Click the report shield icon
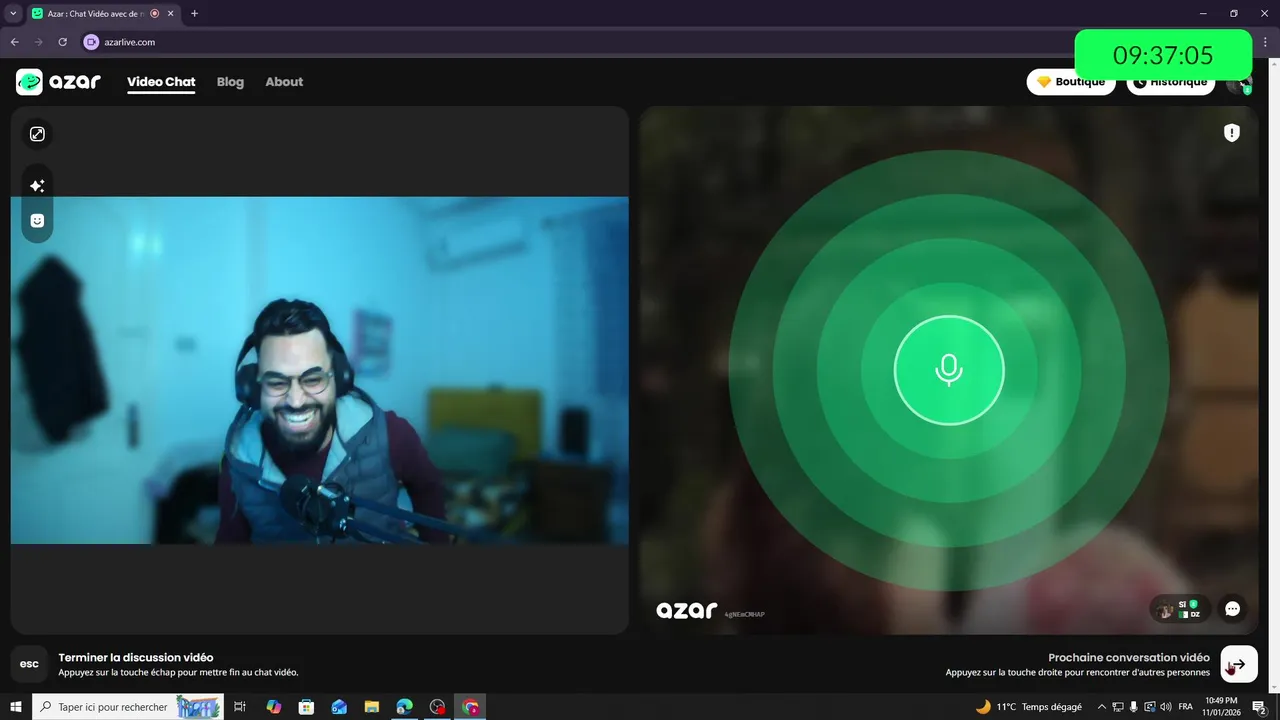Viewport: 1280px width, 720px height. click(1232, 133)
